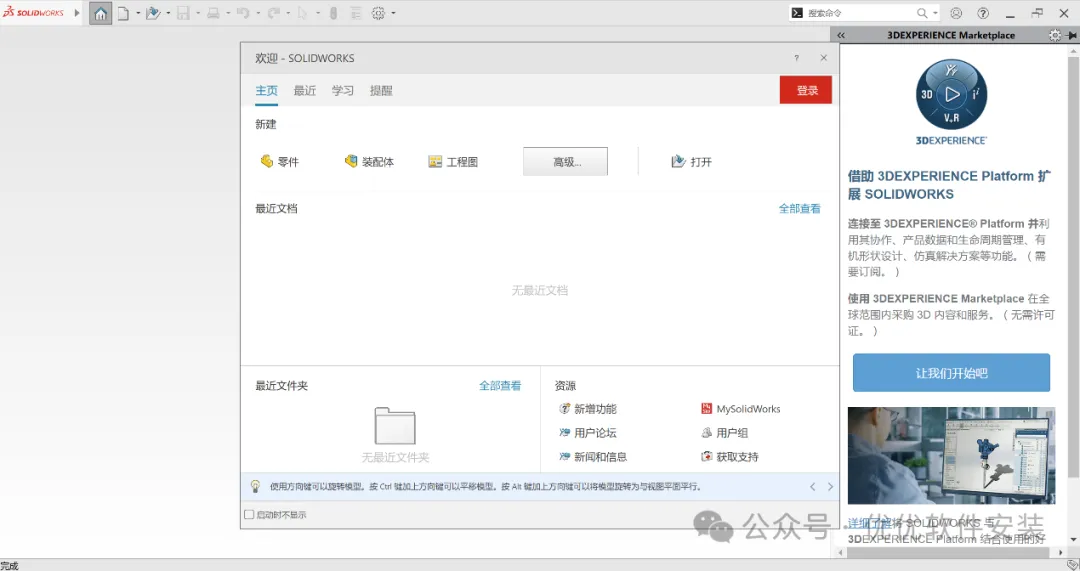View all (全部查看) recent folders

(x=500, y=386)
